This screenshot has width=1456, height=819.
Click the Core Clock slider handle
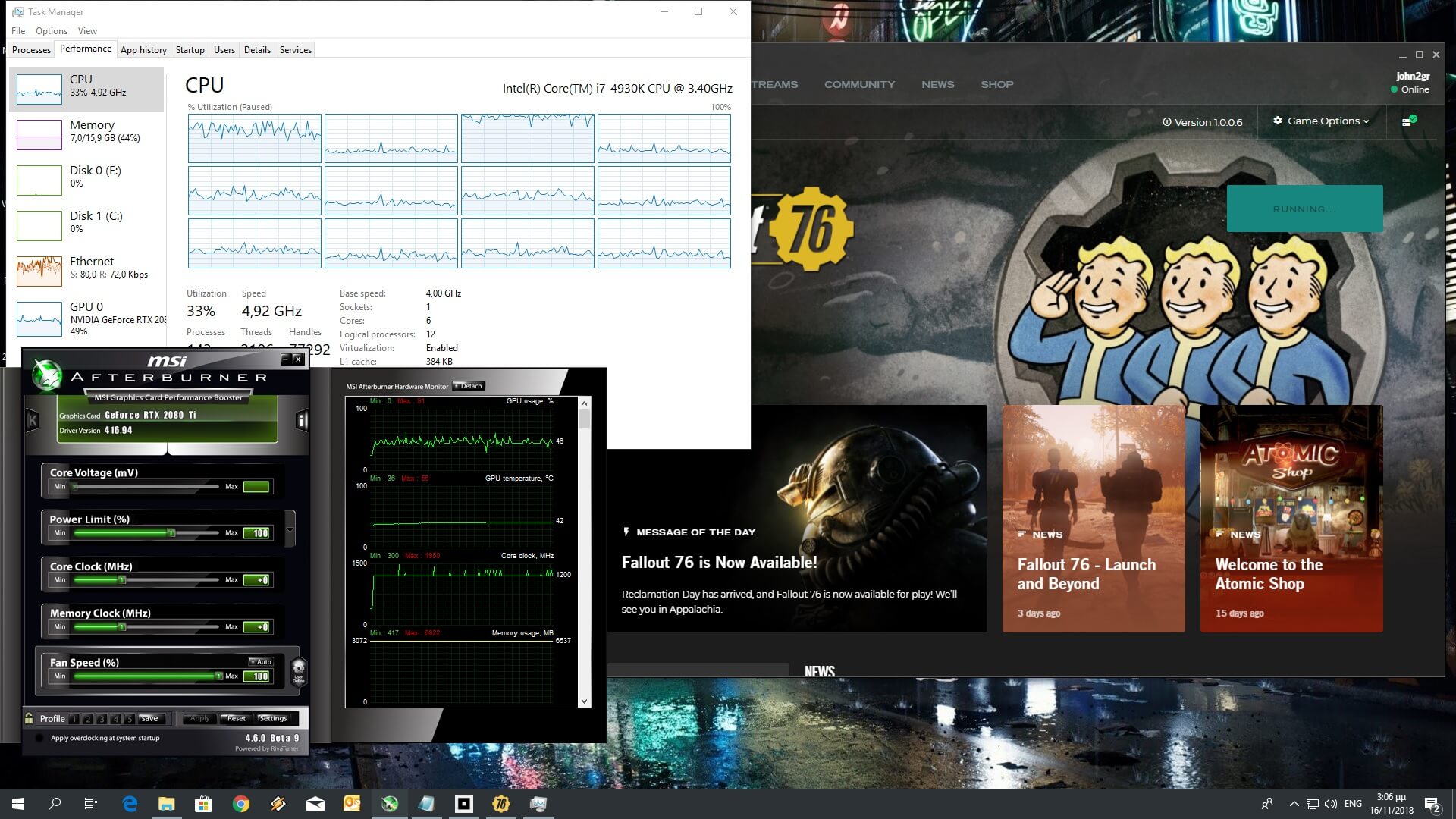[x=121, y=580]
